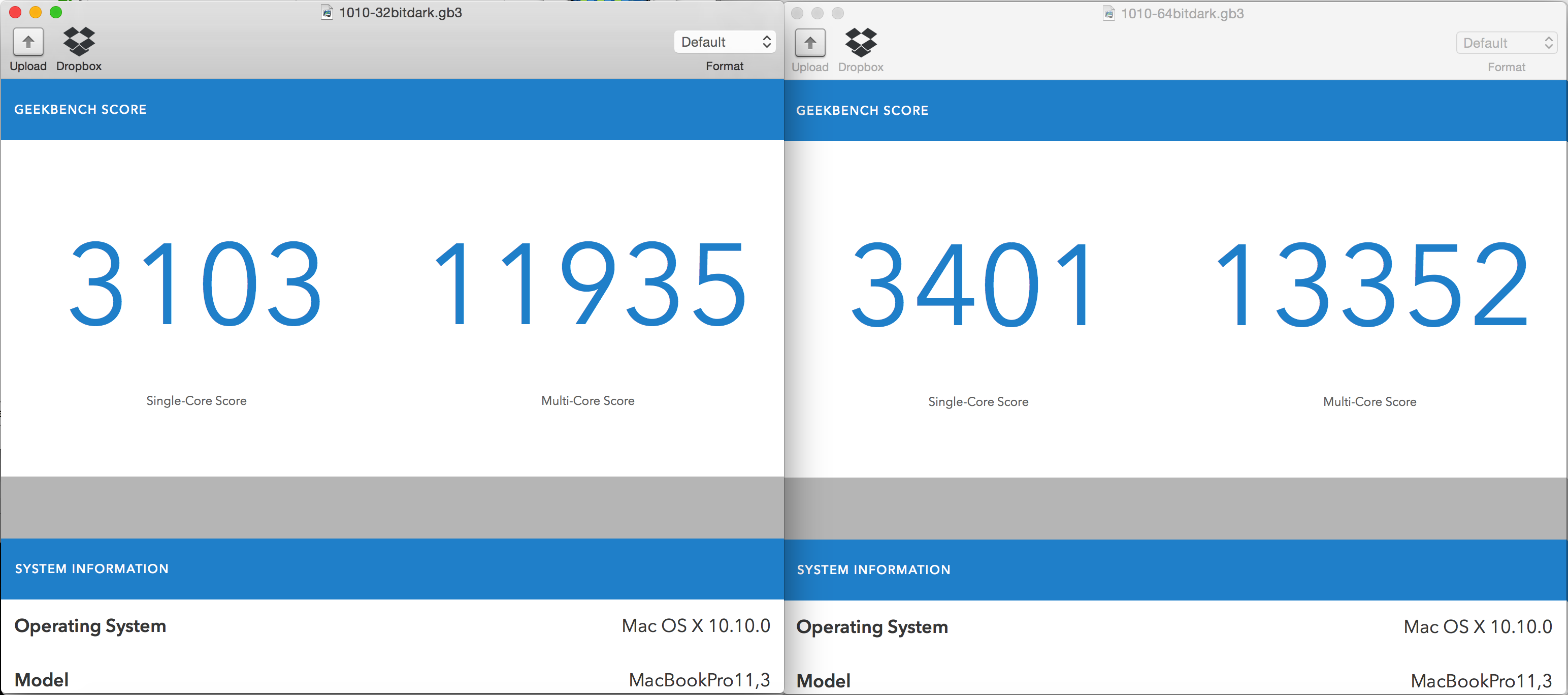1568x695 pixels.
Task: Select the MacBookPro11,3 model value in left window
Action: click(x=699, y=679)
